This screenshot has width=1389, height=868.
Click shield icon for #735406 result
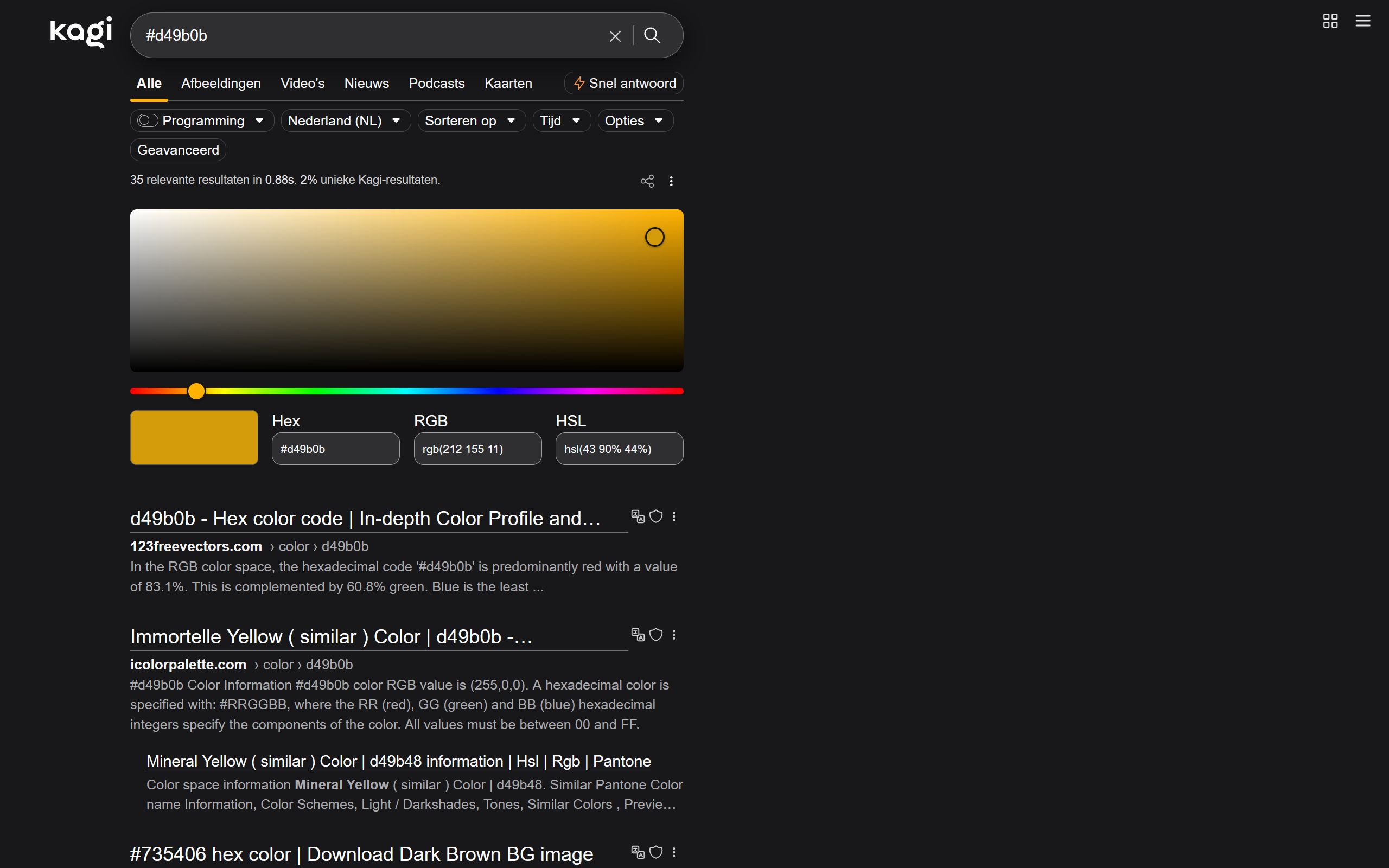coord(656,852)
